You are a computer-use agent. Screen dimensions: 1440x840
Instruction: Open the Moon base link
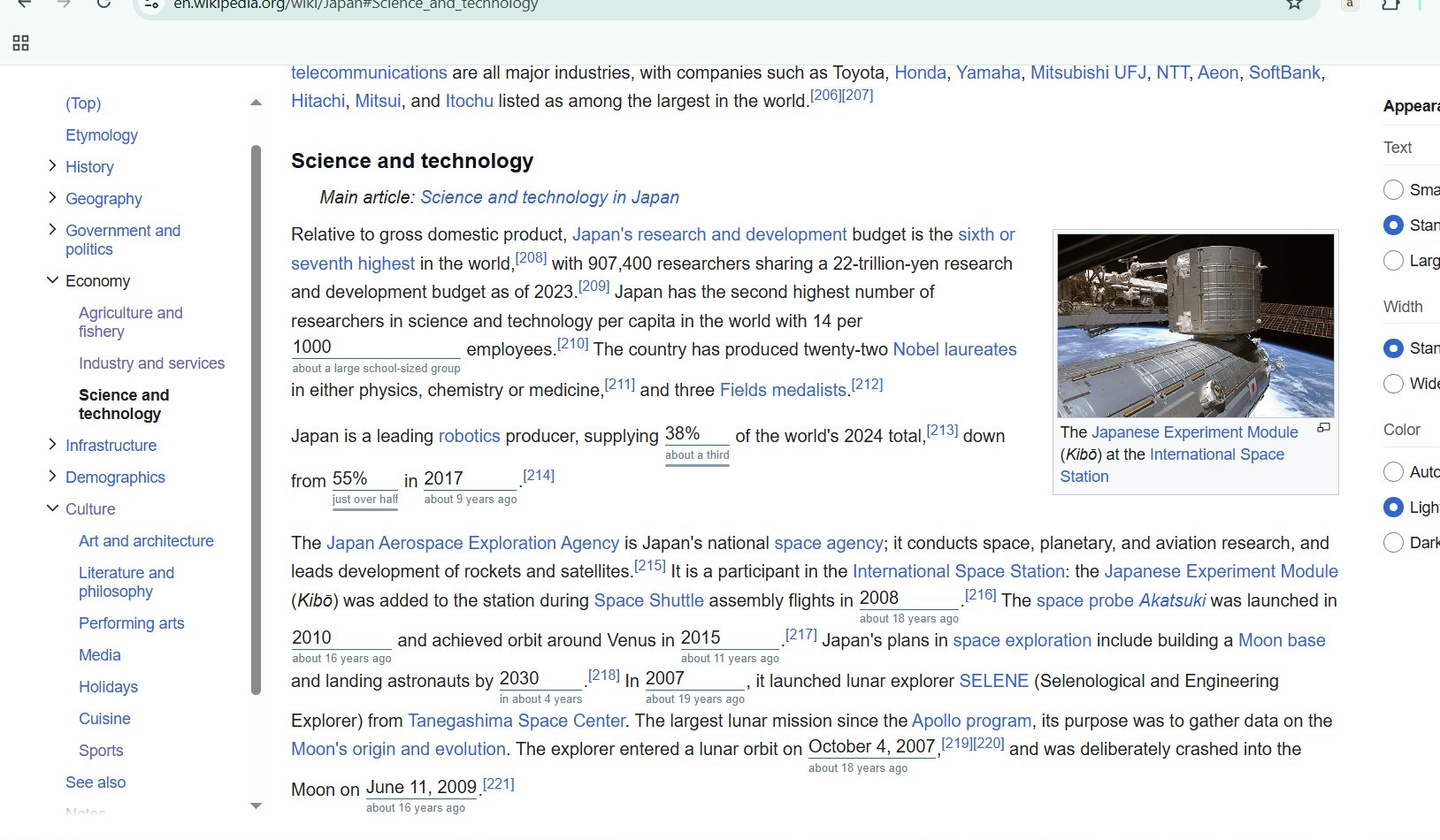click(x=1282, y=640)
